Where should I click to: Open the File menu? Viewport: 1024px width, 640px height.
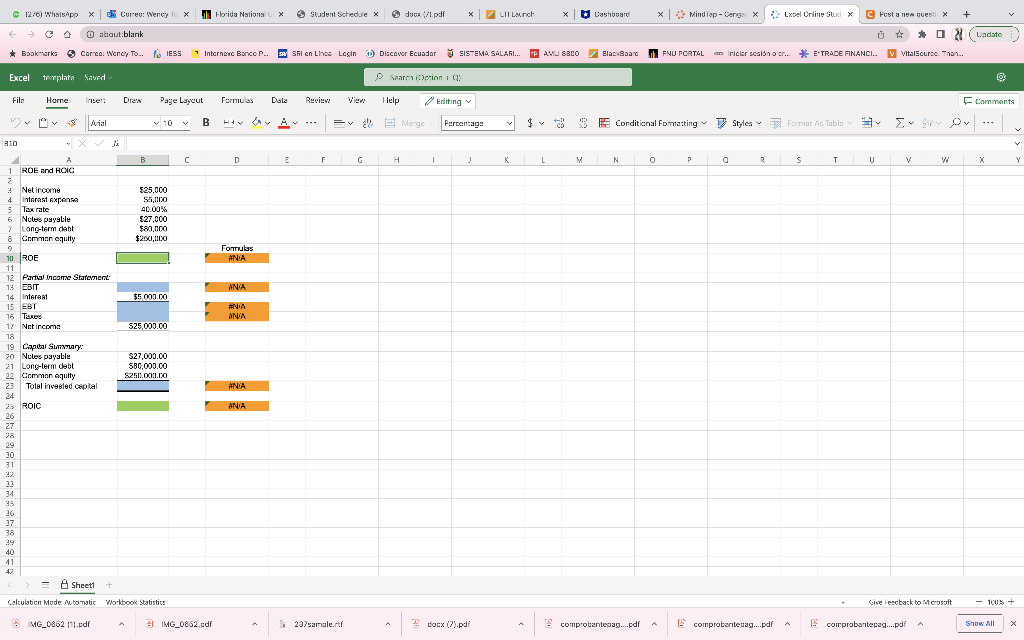tap(18, 100)
